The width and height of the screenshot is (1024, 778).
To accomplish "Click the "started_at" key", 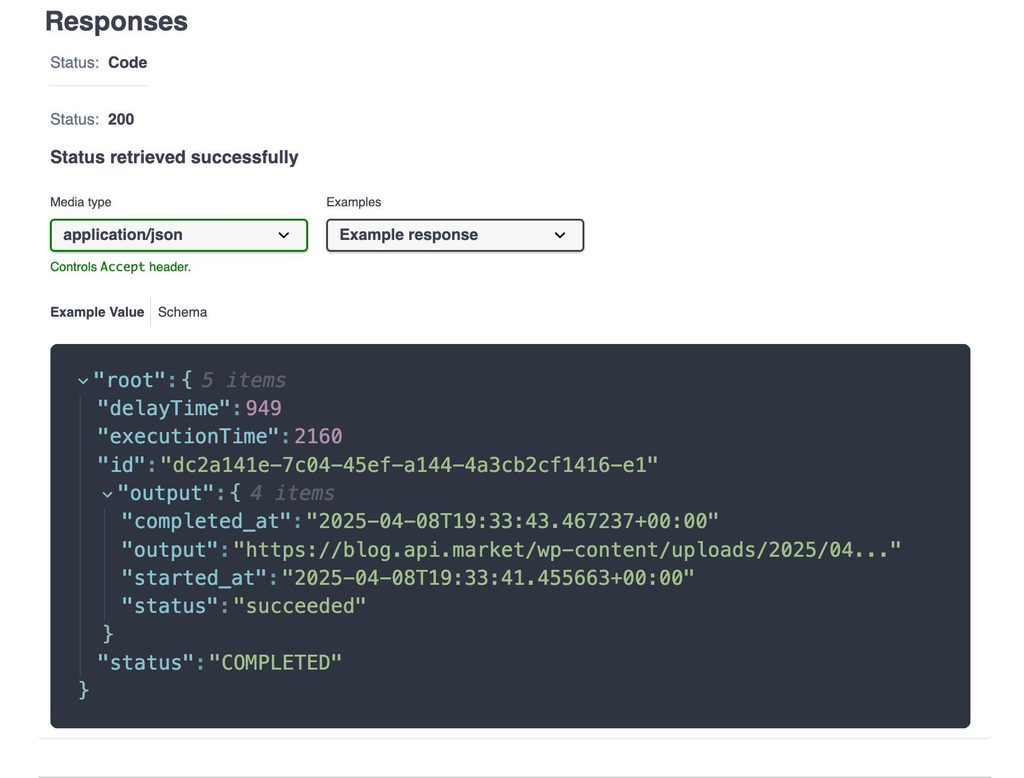I will click(195, 578).
